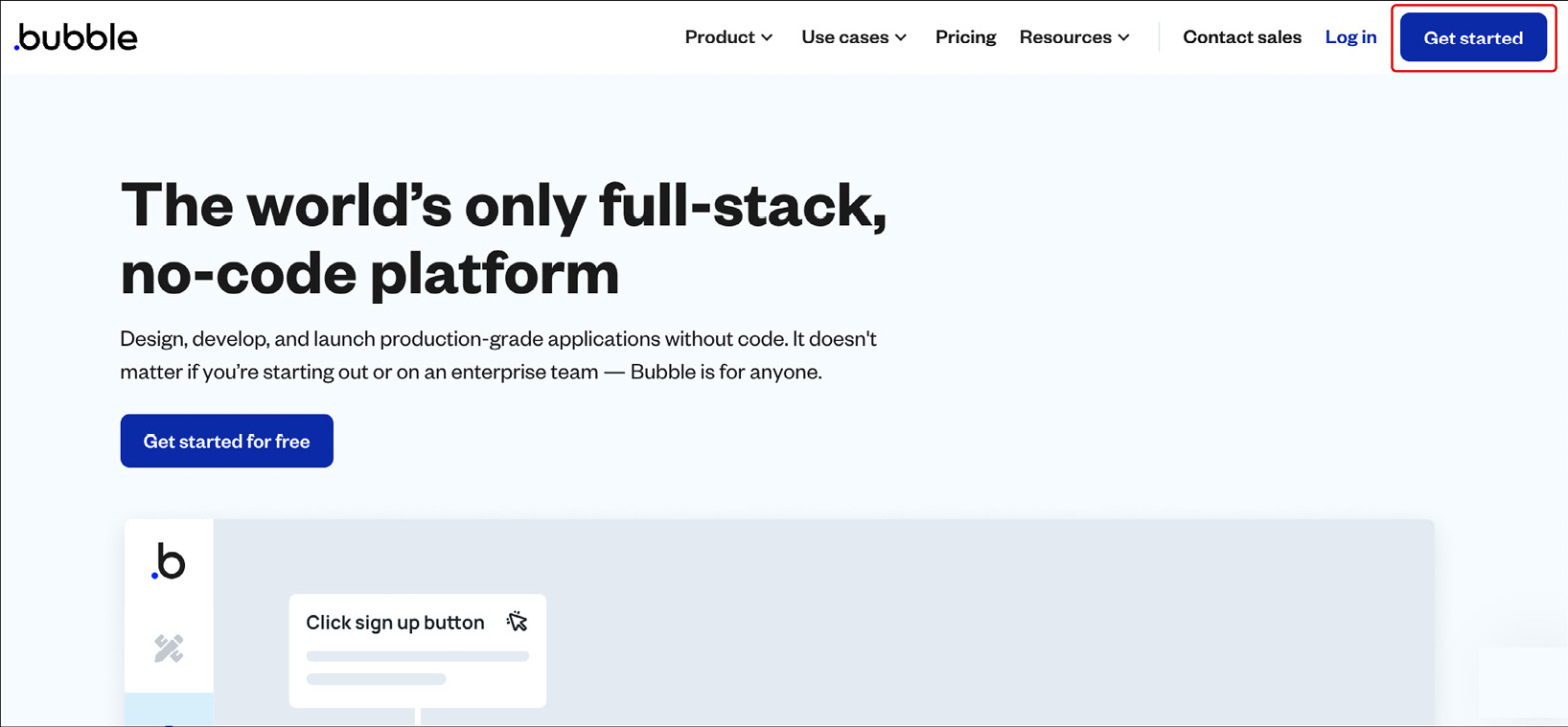The image size is (1568, 727).
Task: Click the Get started for free button
Action: coord(227,441)
